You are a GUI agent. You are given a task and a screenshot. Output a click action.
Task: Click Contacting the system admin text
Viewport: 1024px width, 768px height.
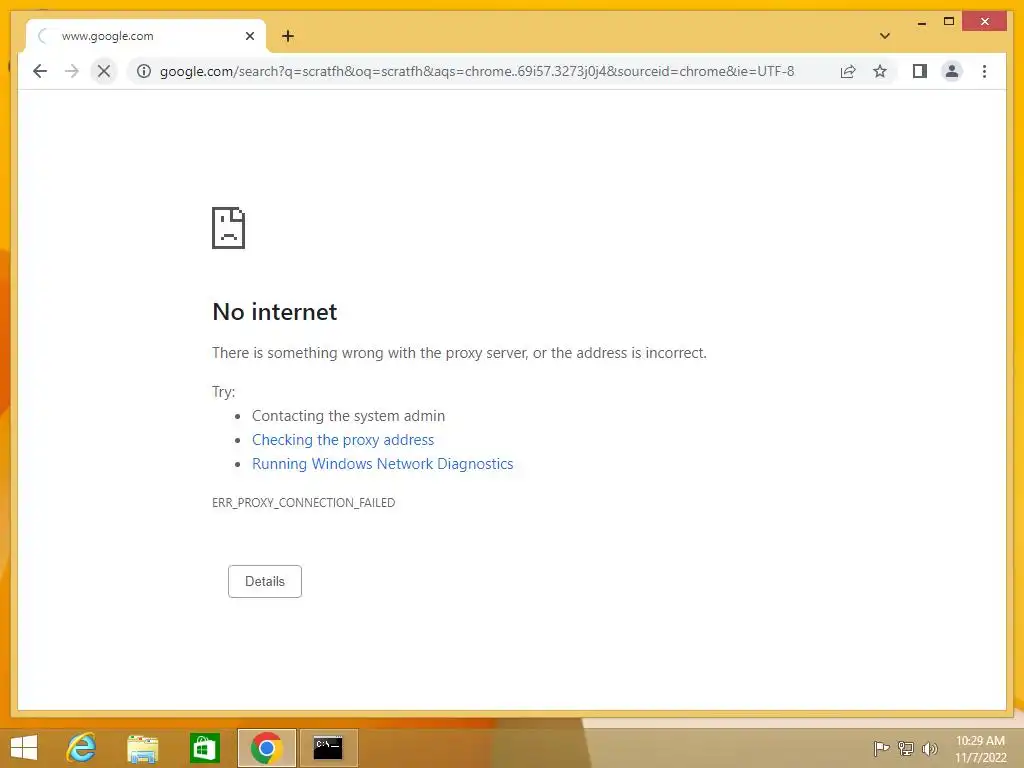point(348,416)
